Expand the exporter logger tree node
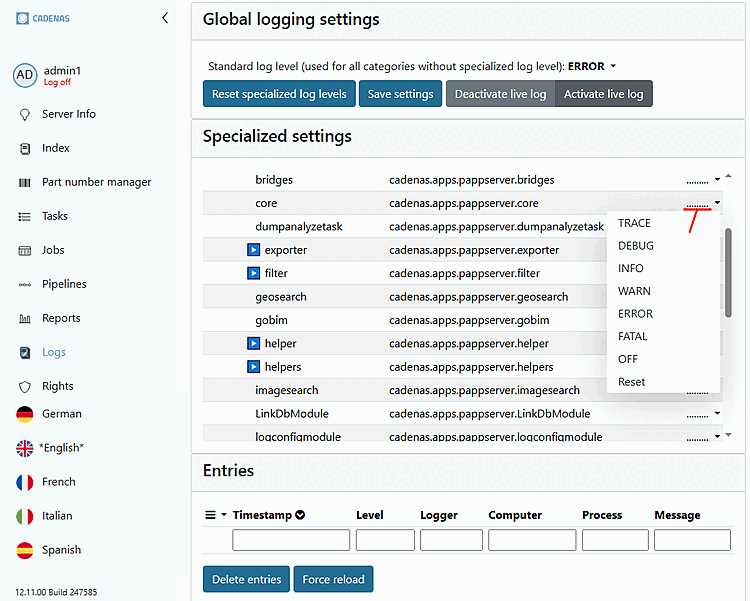 coord(253,250)
